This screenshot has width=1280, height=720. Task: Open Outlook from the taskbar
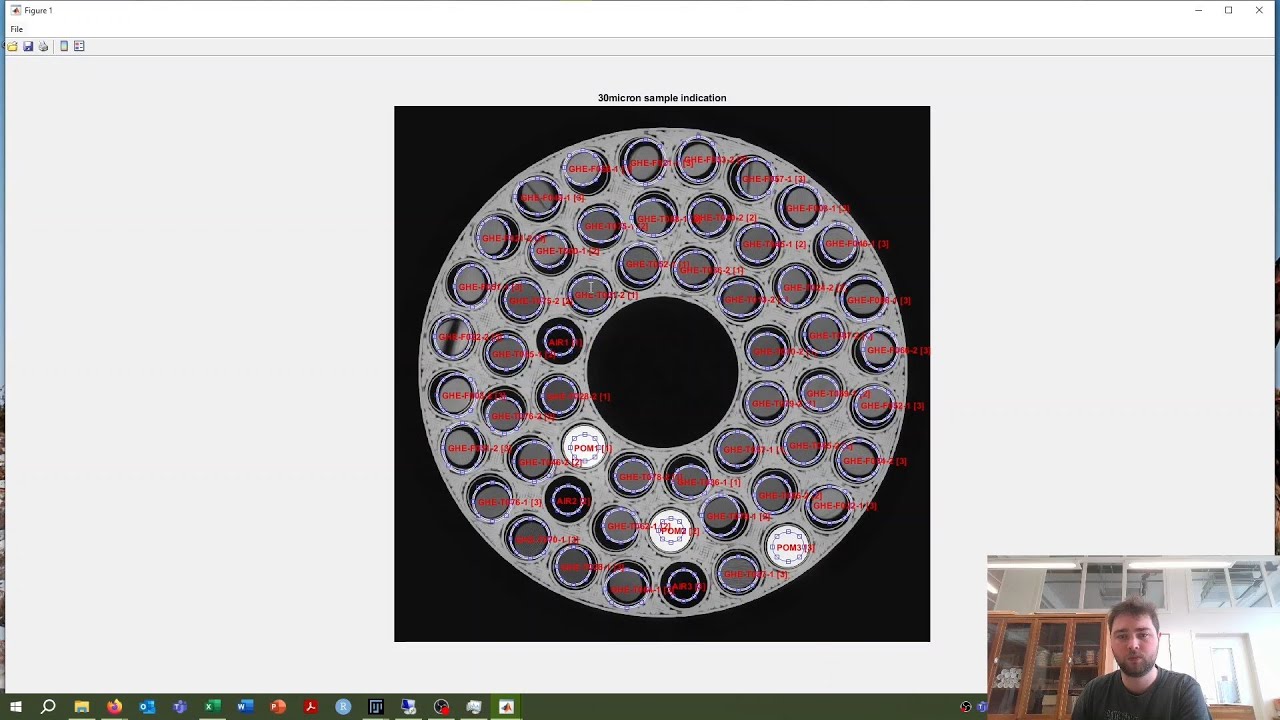[147, 707]
